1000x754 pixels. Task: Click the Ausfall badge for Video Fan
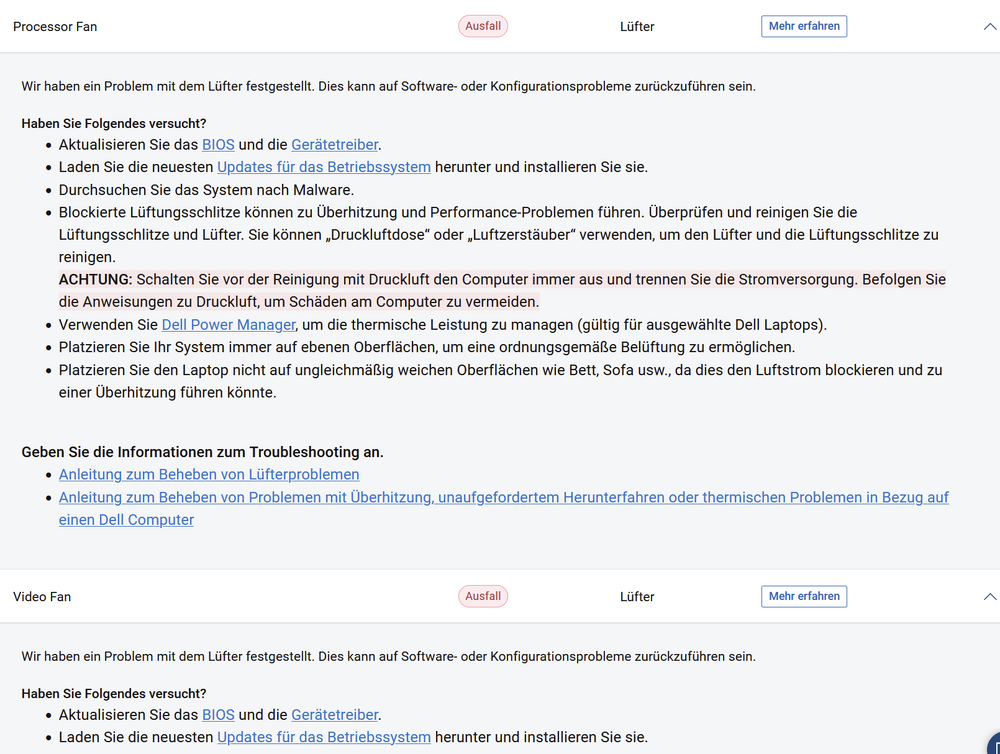(x=483, y=597)
